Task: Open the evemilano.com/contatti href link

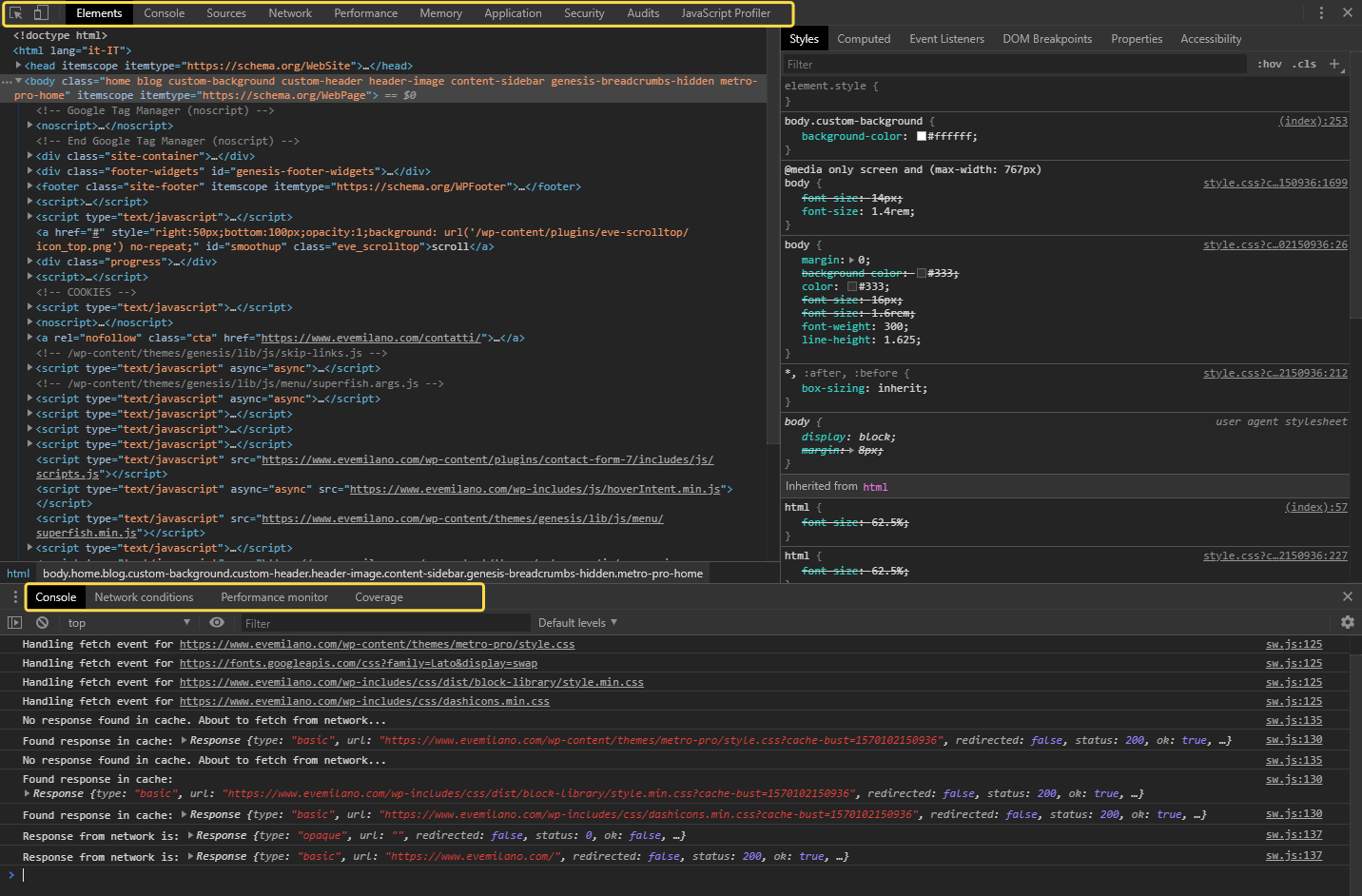Action: pos(372,338)
